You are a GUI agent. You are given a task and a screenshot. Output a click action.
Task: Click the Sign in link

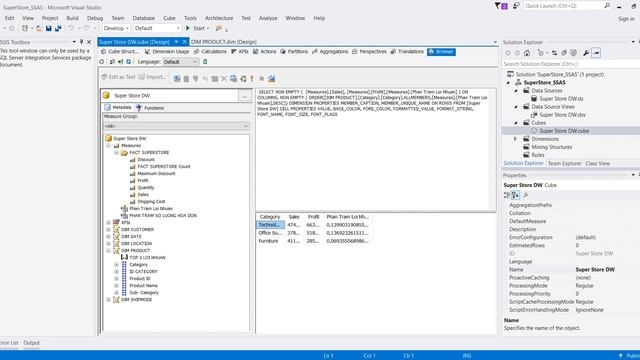[x=626, y=19]
